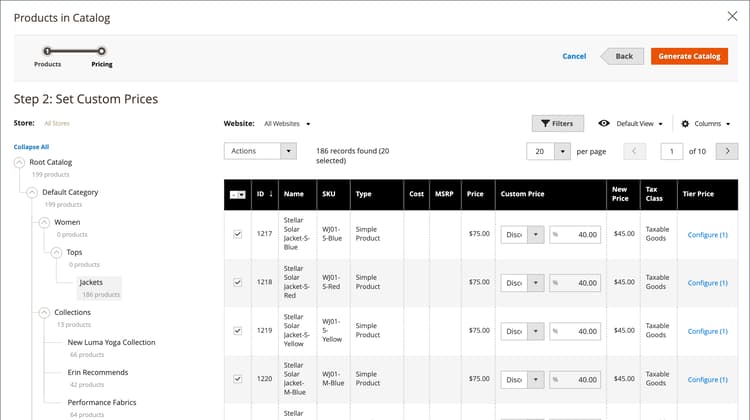Open the All Stores selector
This screenshot has width=750, height=420.
[x=57, y=123]
